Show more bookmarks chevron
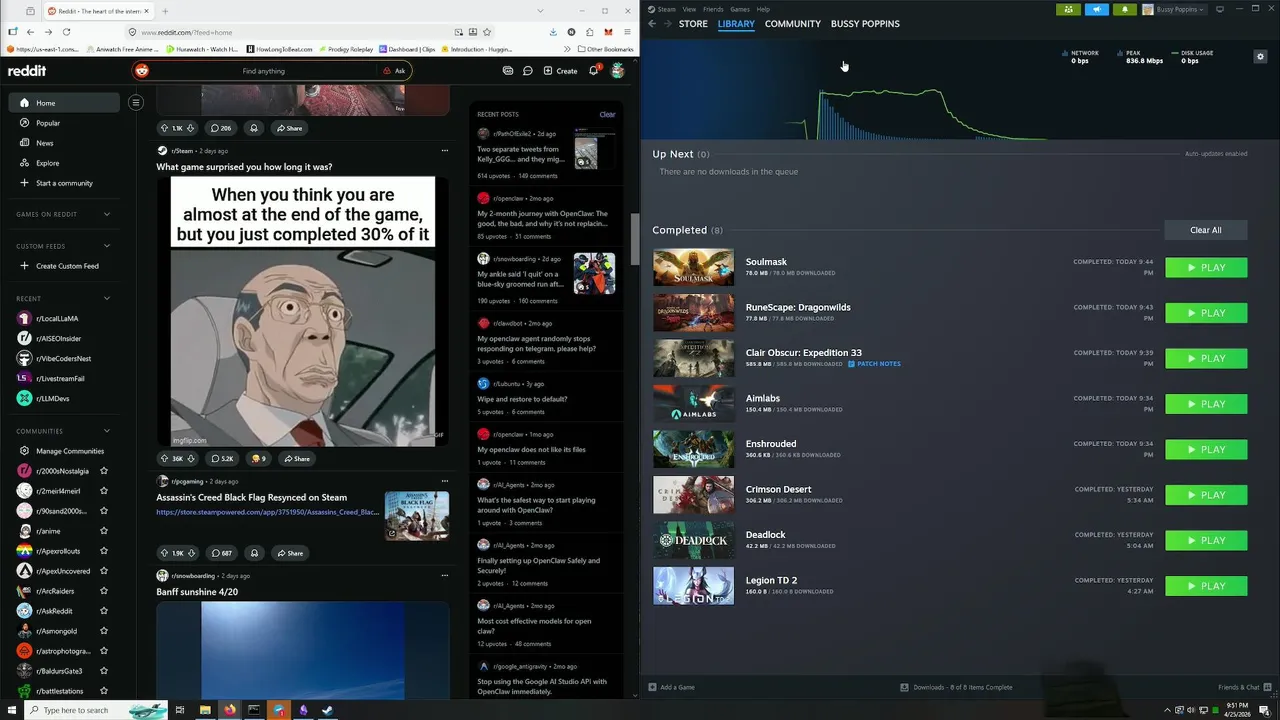Screen dimensions: 1280x720 567,48
